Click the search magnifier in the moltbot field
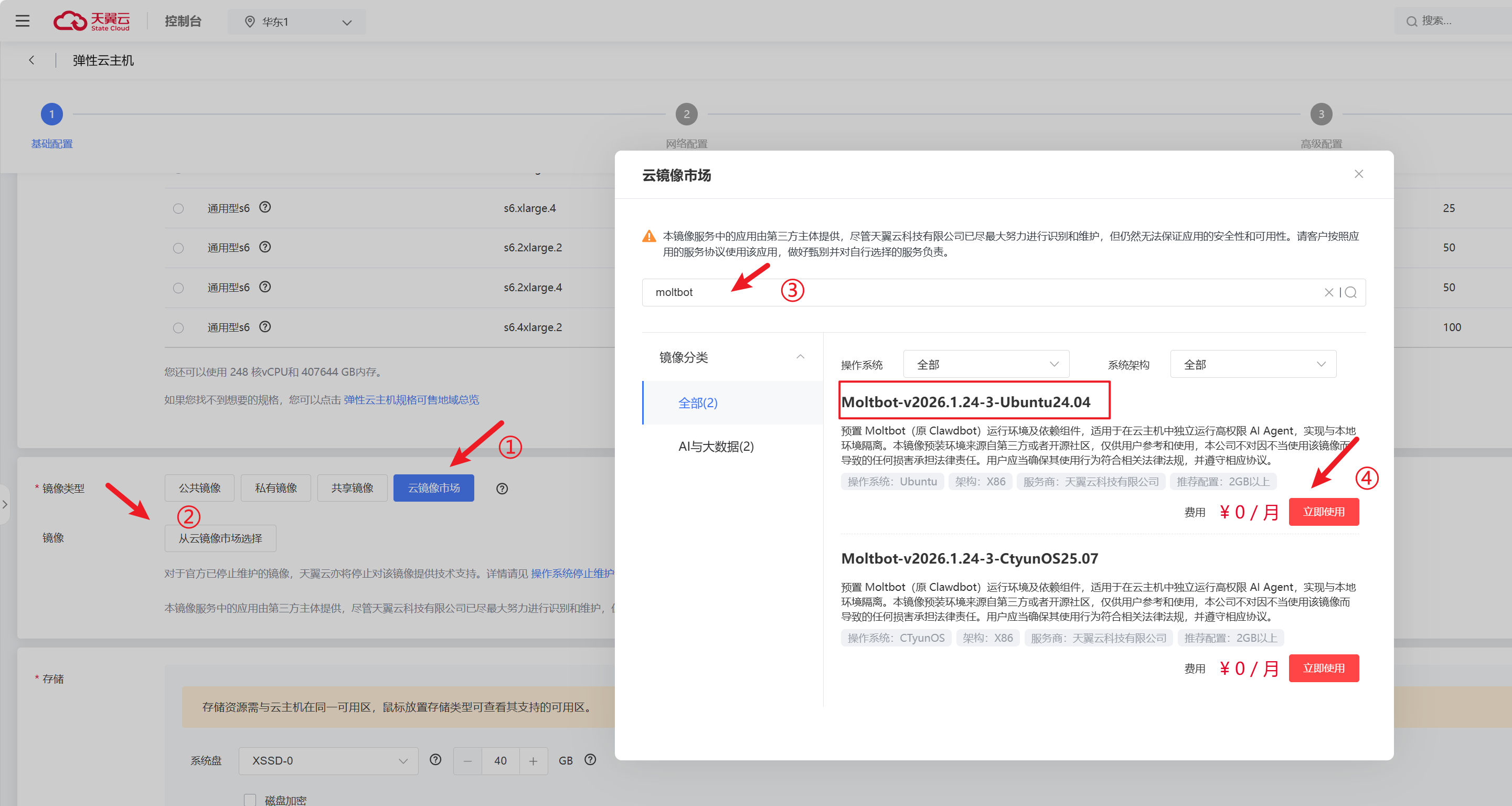 1350,292
